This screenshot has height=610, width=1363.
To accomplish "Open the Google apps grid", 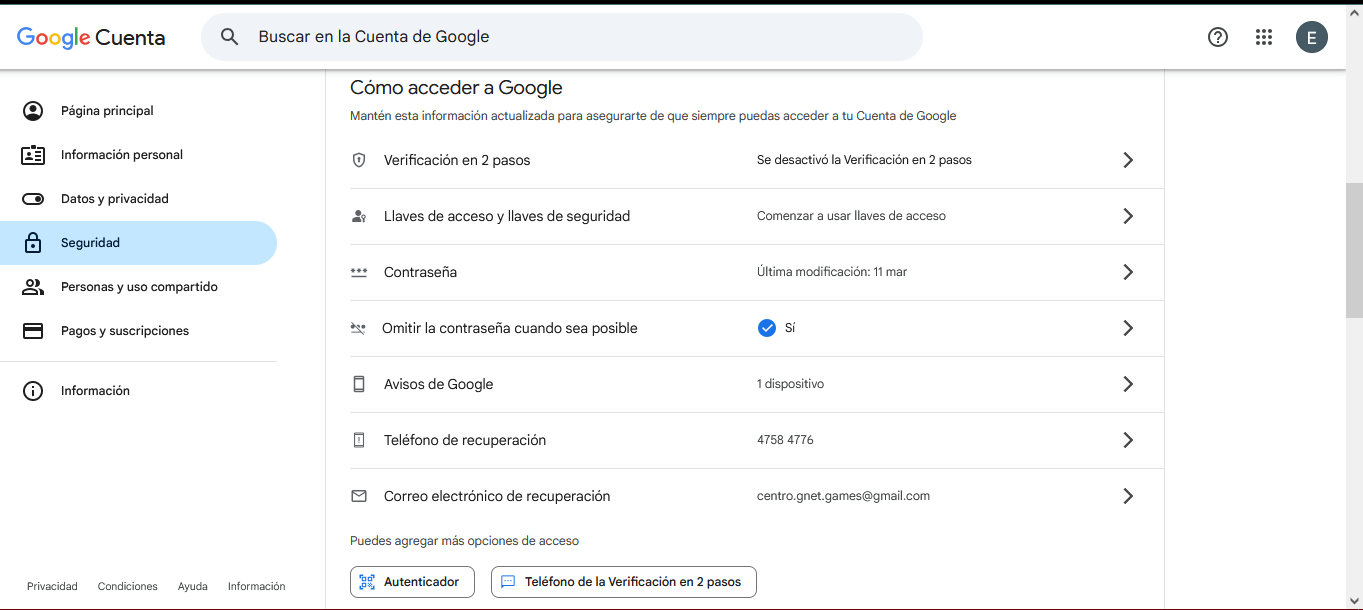I will pyautogui.click(x=1263, y=37).
